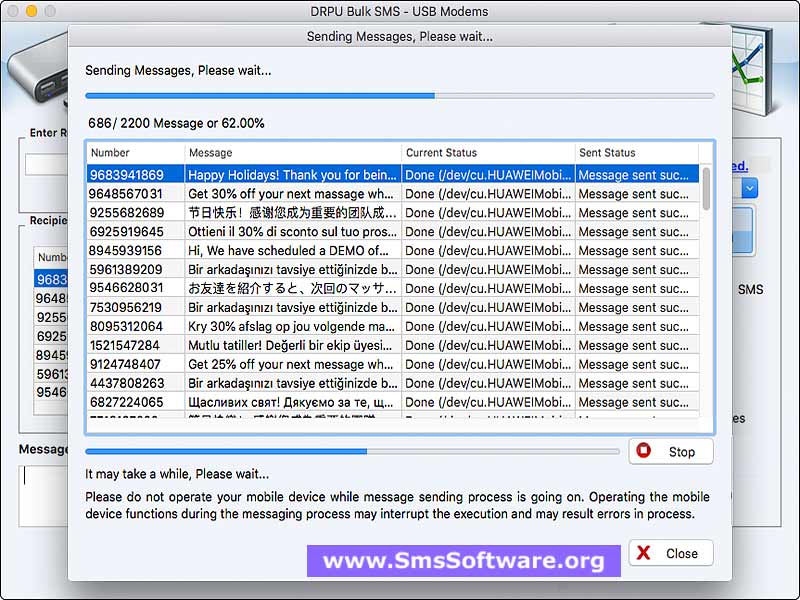The width and height of the screenshot is (800, 600).
Task: Click the Sent Status column header
Action: tap(636, 152)
